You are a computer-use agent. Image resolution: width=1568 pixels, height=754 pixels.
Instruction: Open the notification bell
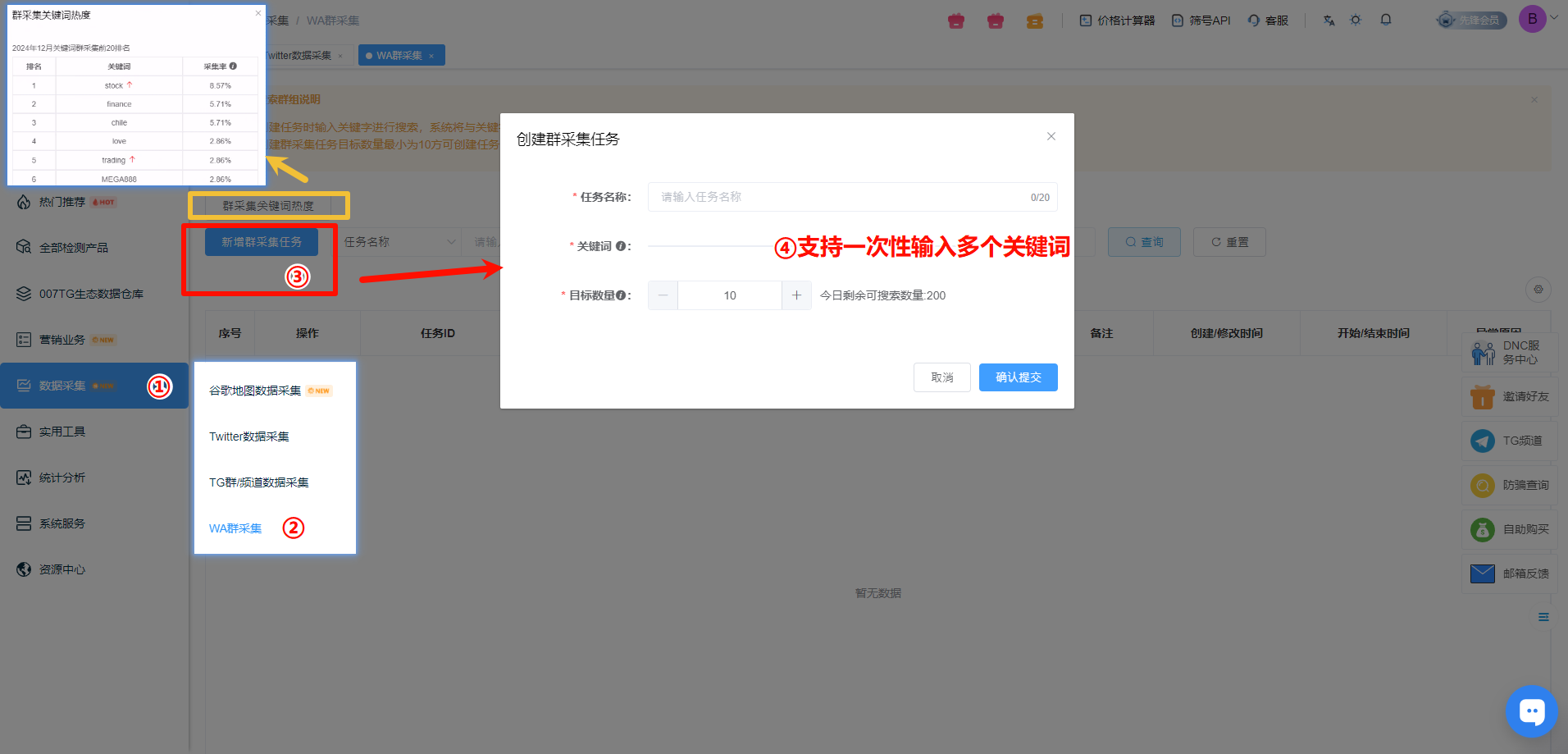point(1386,21)
